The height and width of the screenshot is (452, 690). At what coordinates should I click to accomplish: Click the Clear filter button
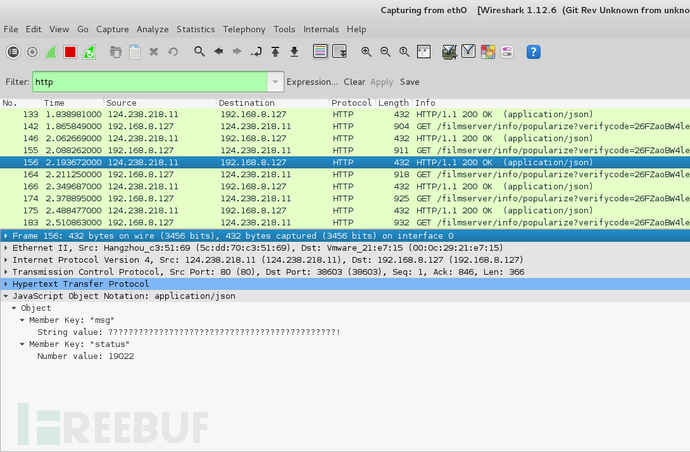pyautogui.click(x=354, y=82)
